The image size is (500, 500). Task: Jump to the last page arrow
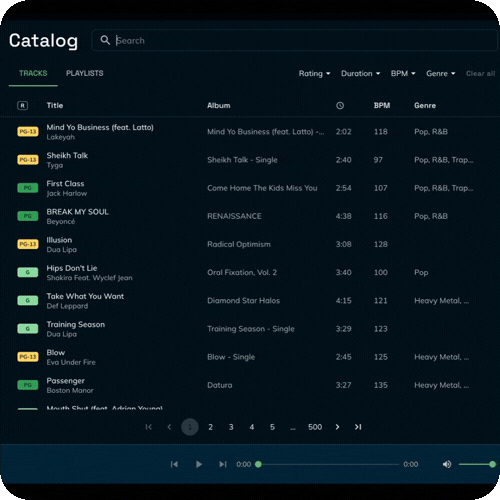click(358, 427)
